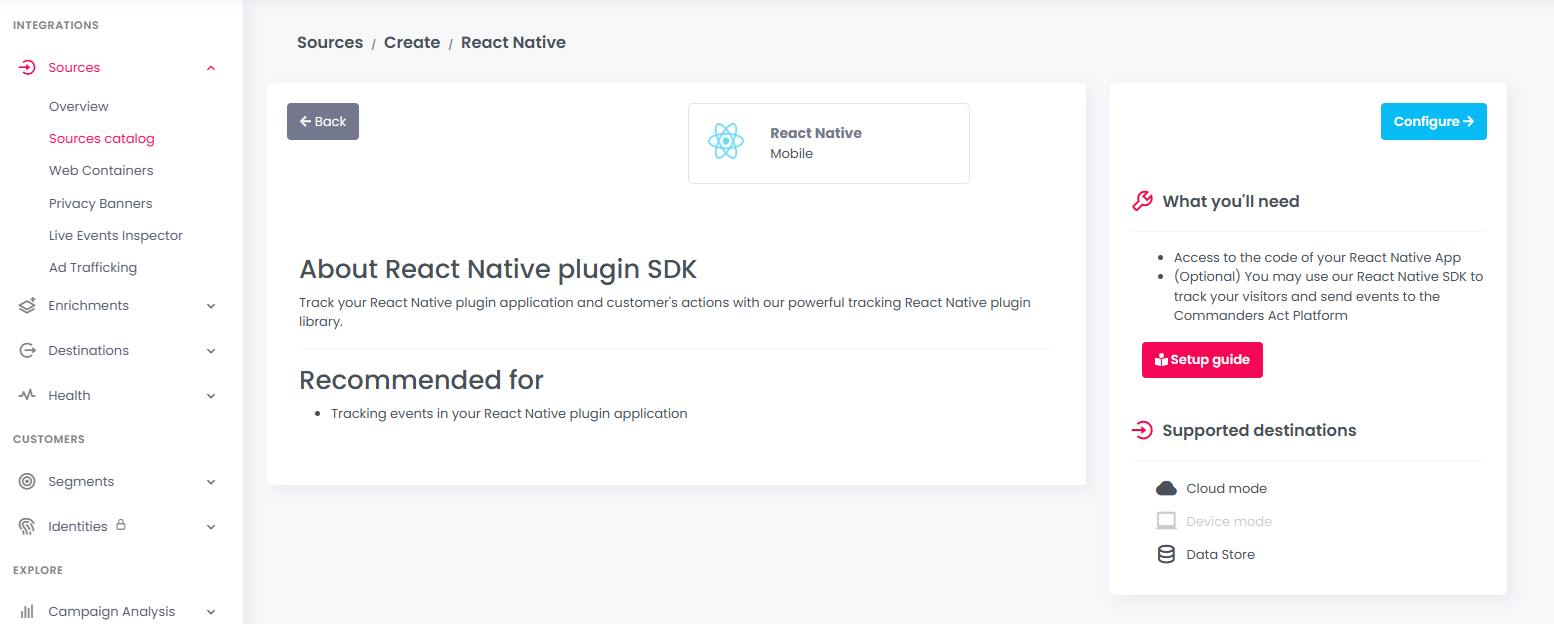Click the Destinations arrow icon
The height and width of the screenshot is (624, 1554).
(27, 351)
